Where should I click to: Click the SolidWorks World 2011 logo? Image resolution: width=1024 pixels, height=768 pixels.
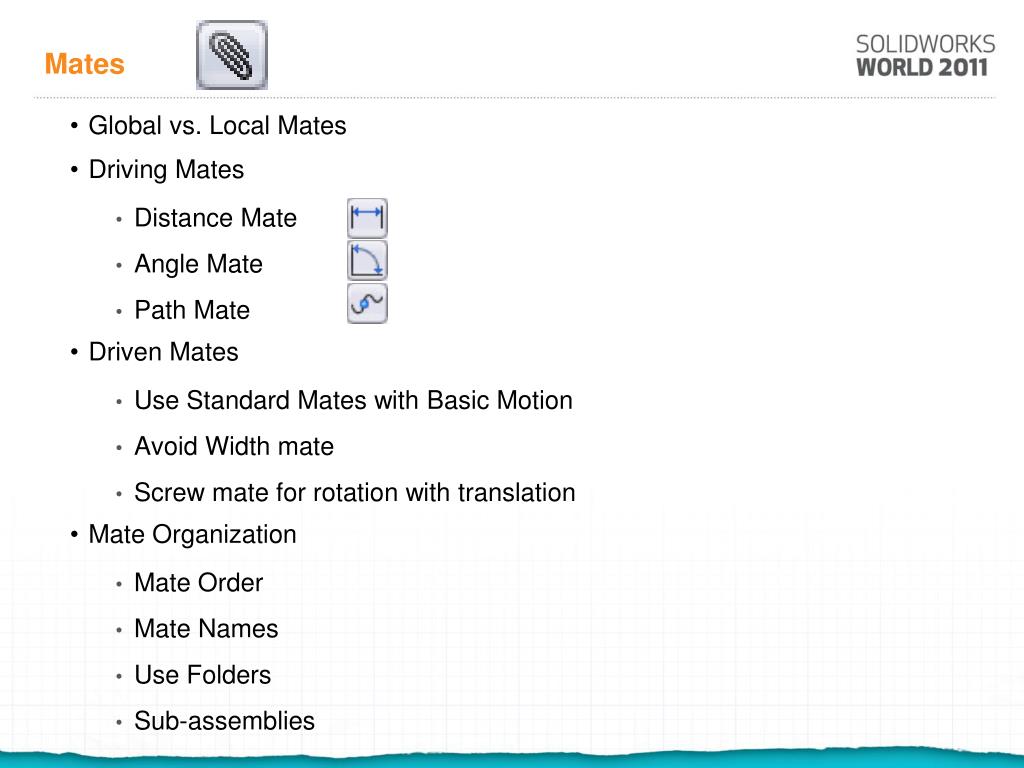(x=925, y=56)
